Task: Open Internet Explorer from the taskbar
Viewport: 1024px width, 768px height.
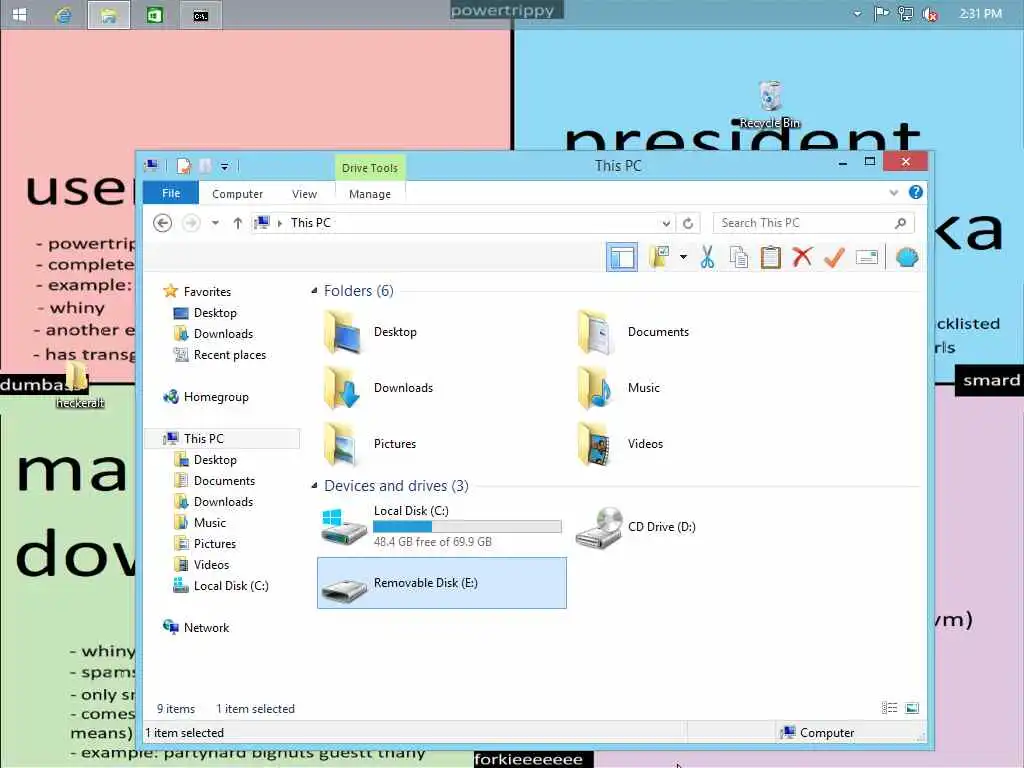Action: coord(63,15)
